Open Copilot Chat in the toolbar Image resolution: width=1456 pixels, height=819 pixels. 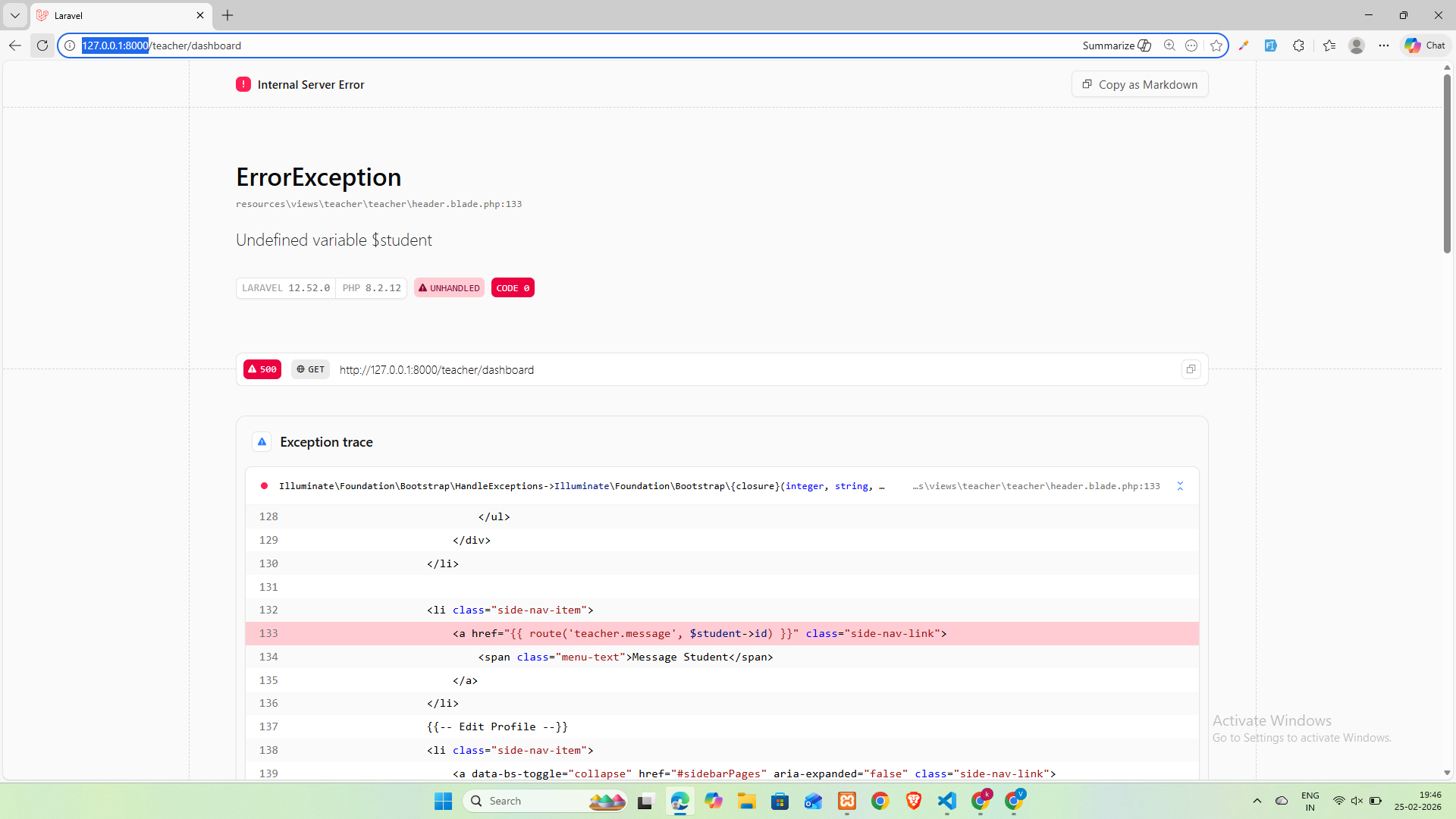(1425, 45)
